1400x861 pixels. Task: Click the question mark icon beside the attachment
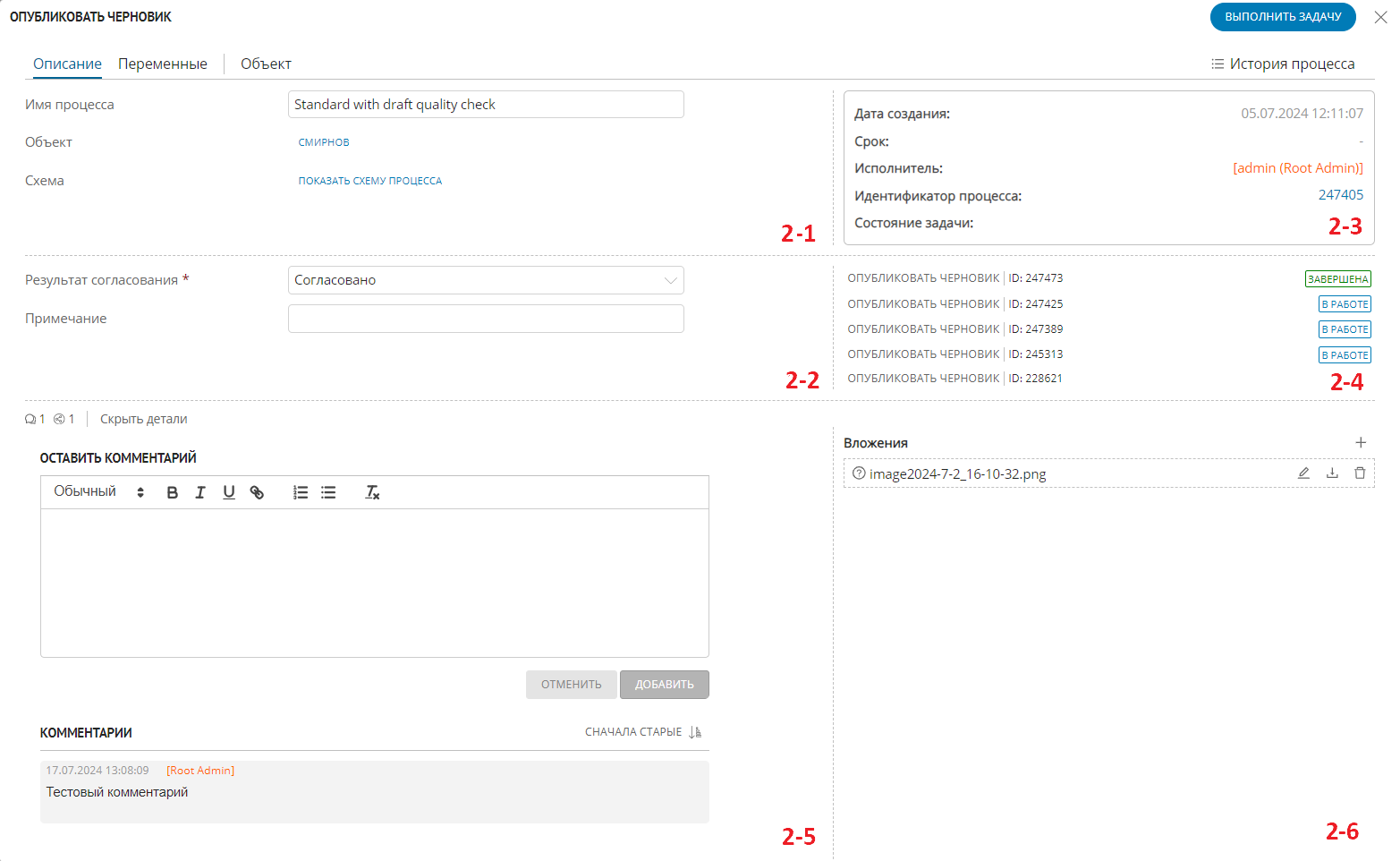pos(859,473)
